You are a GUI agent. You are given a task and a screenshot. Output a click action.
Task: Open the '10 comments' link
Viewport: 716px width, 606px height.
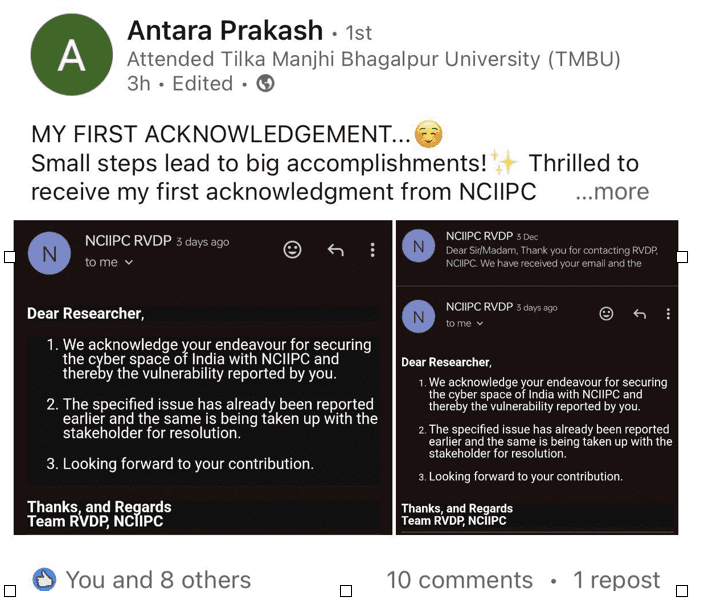[459, 580]
